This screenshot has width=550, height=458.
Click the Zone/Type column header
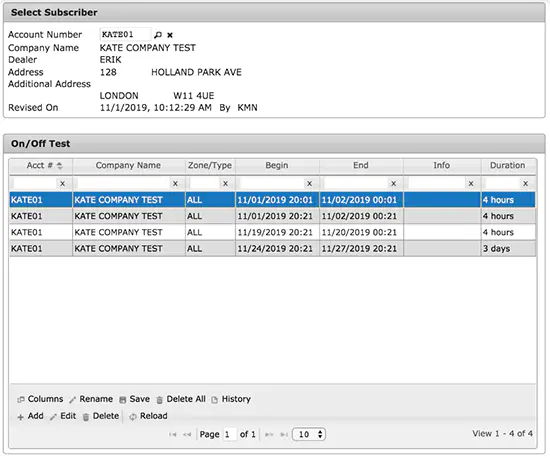click(x=210, y=165)
